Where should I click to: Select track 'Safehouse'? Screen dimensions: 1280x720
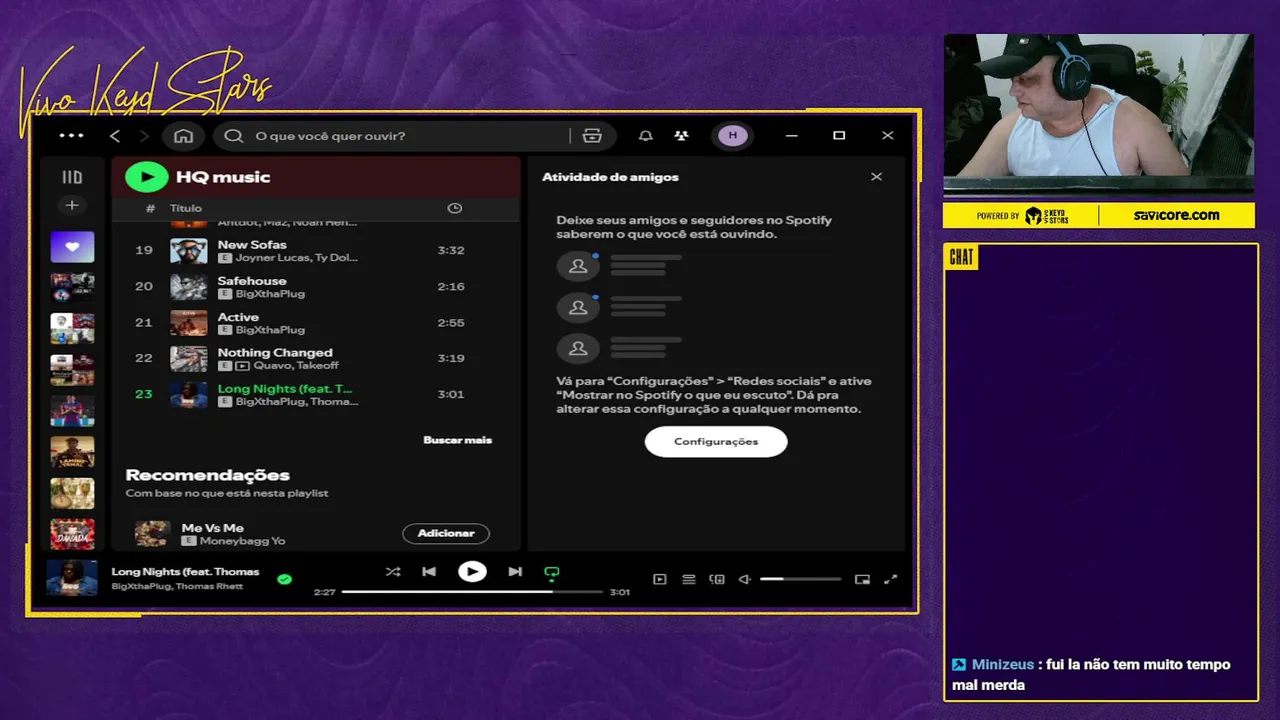point(315,286)
